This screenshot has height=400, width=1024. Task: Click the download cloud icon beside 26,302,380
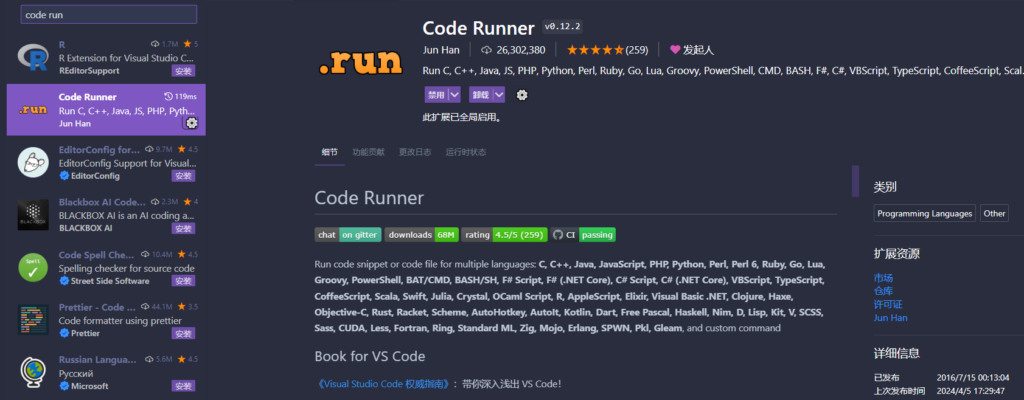tap(486, 50)
